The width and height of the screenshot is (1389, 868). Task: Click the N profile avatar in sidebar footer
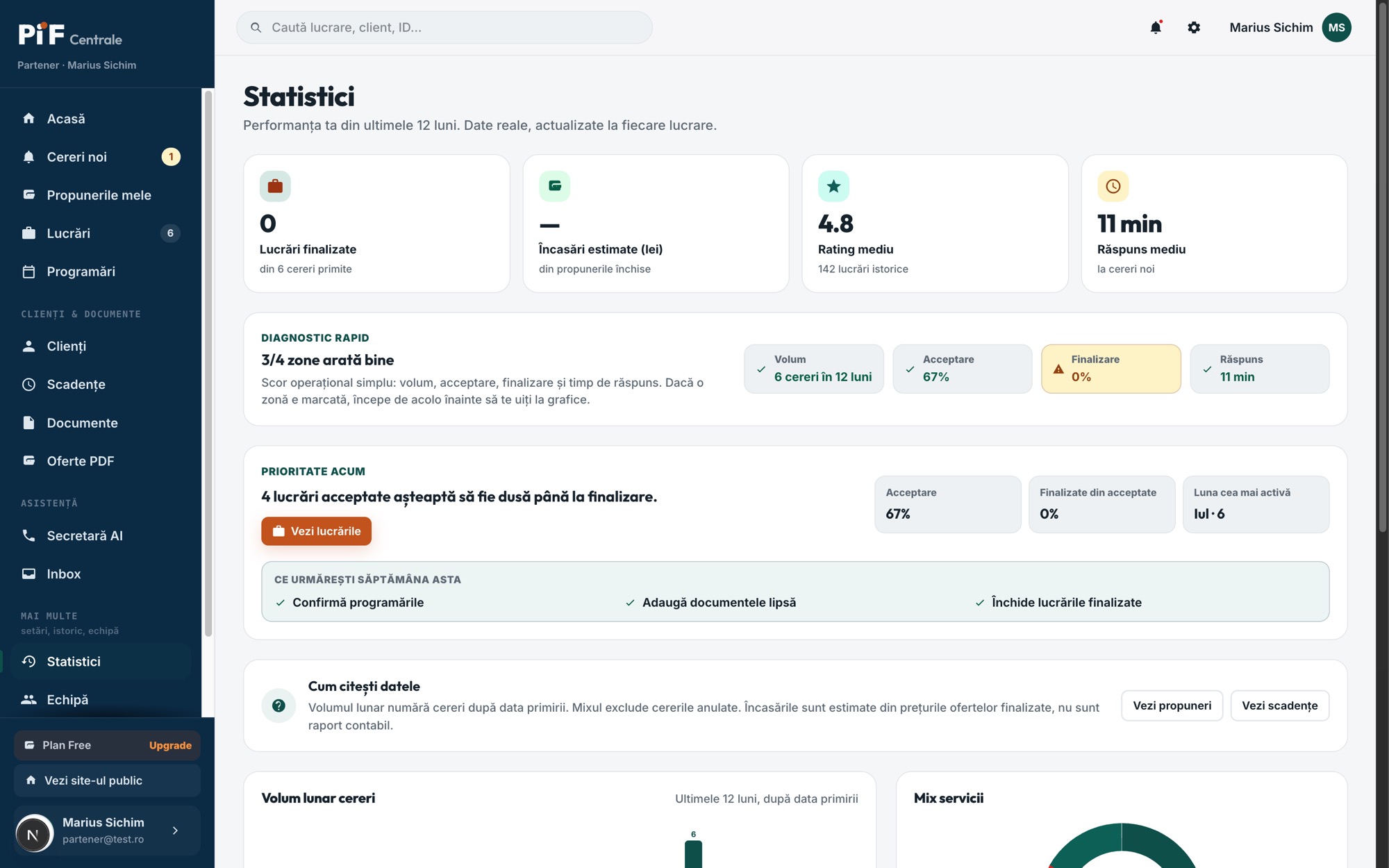[34, 833]
